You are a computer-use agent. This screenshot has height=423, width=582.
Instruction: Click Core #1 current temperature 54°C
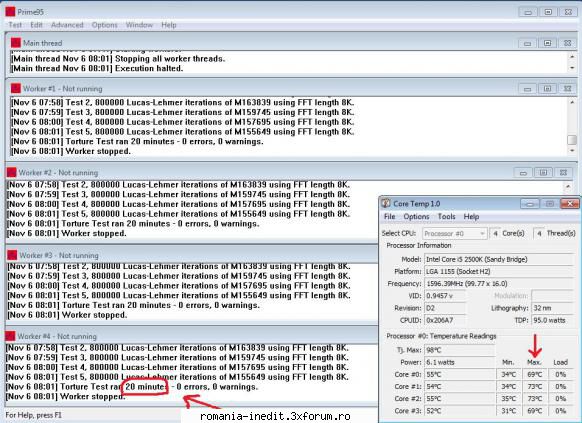point(460,387)
